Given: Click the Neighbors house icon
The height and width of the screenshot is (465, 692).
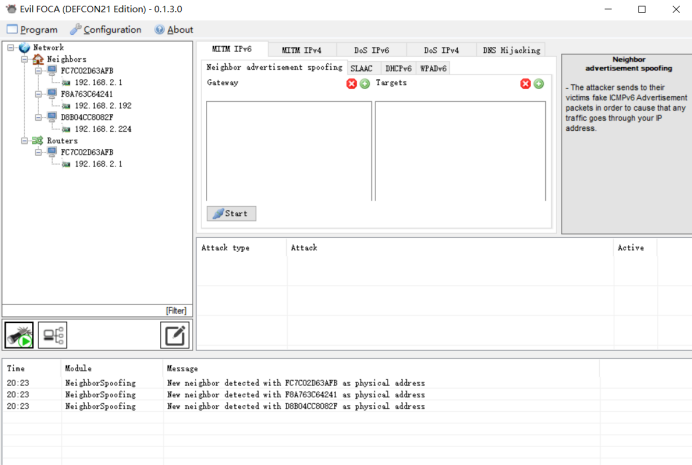Looking at the screenshot, I should [38, 59].
